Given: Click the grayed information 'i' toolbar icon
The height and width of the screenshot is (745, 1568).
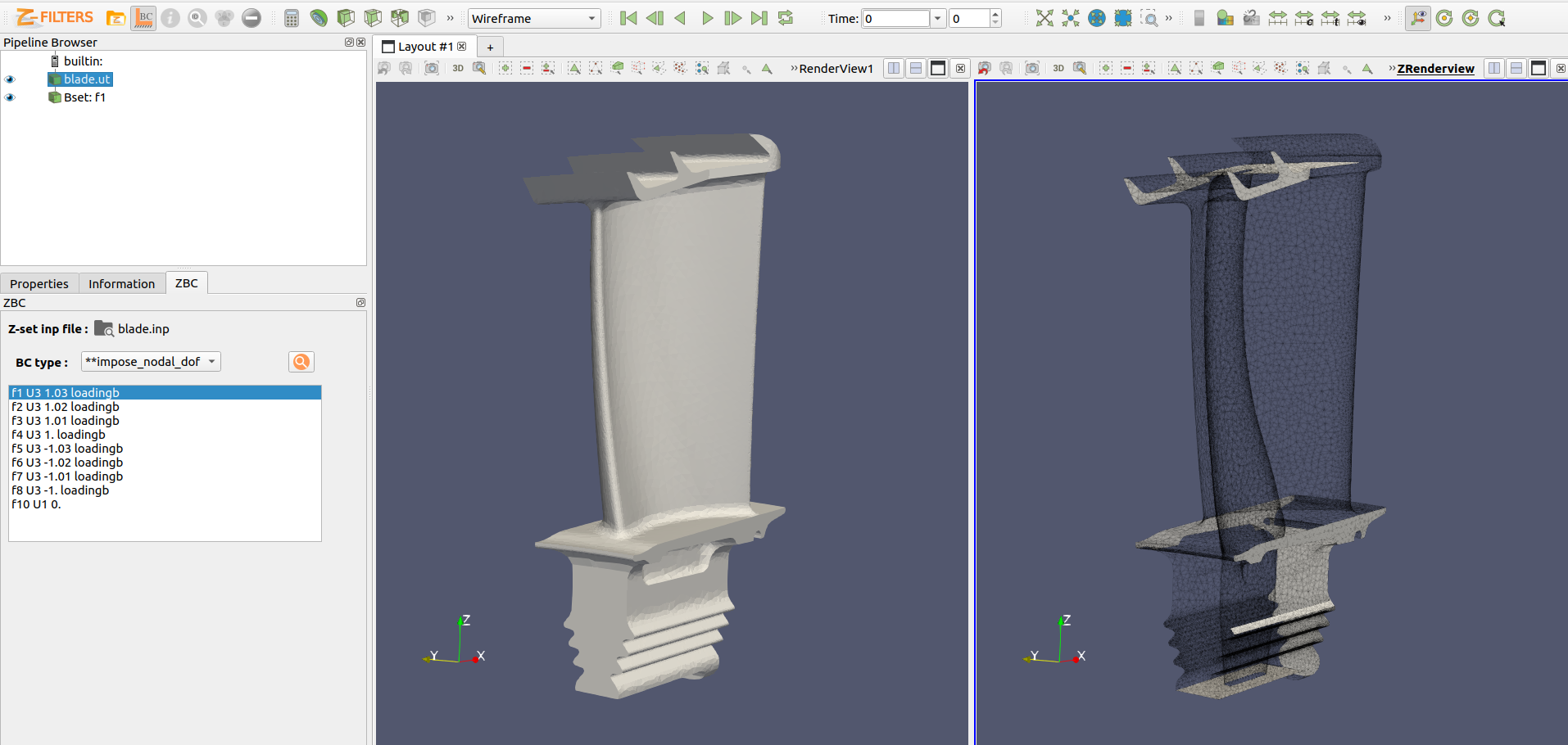Looking at the screenshot, I should coord(170,18).
